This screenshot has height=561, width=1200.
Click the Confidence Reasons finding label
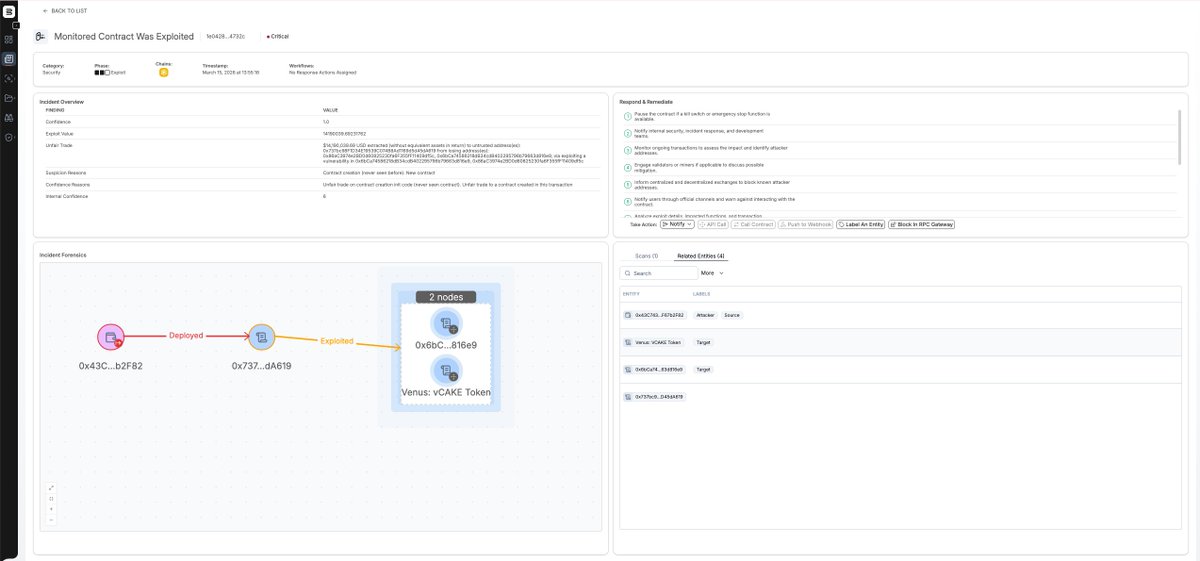tap(66, 184)
